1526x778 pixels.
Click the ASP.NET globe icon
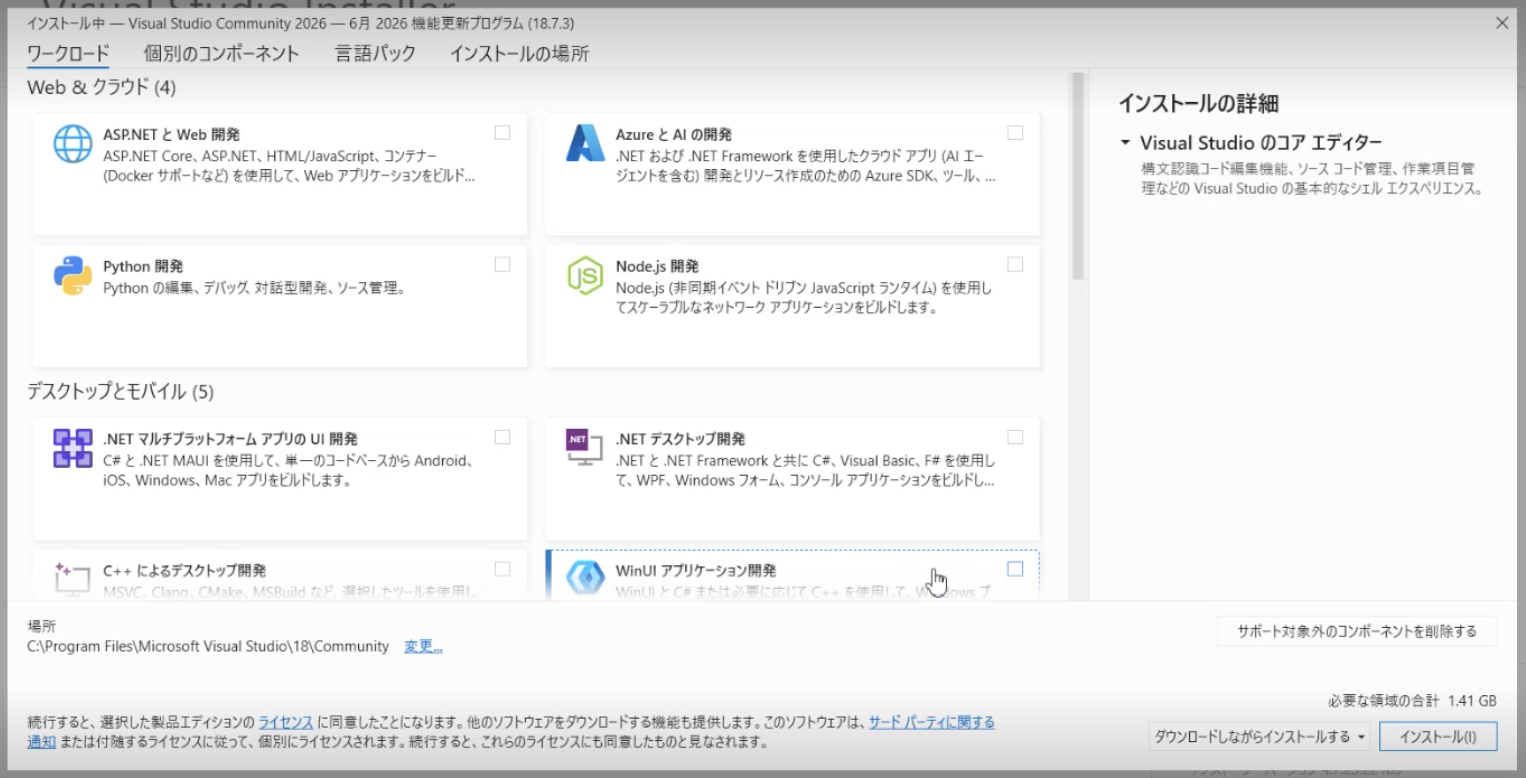point(73,144)
